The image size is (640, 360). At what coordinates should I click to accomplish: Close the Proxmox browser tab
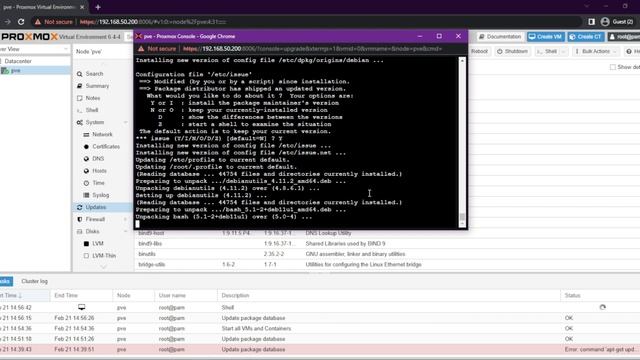pyautogui.click(x=82, y=7)
